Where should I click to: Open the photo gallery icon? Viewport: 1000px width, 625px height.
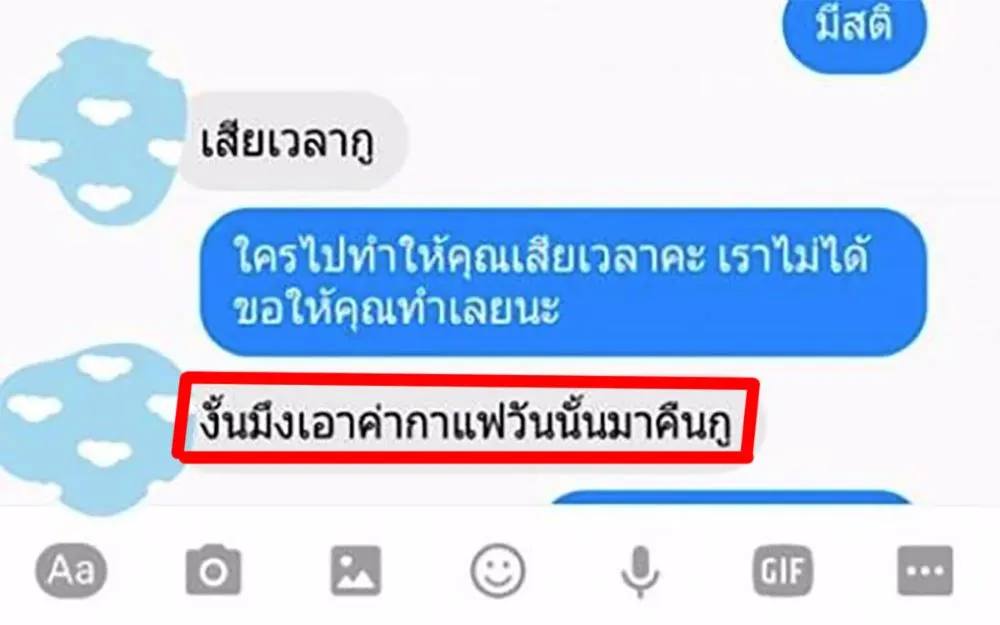(356, 570)
